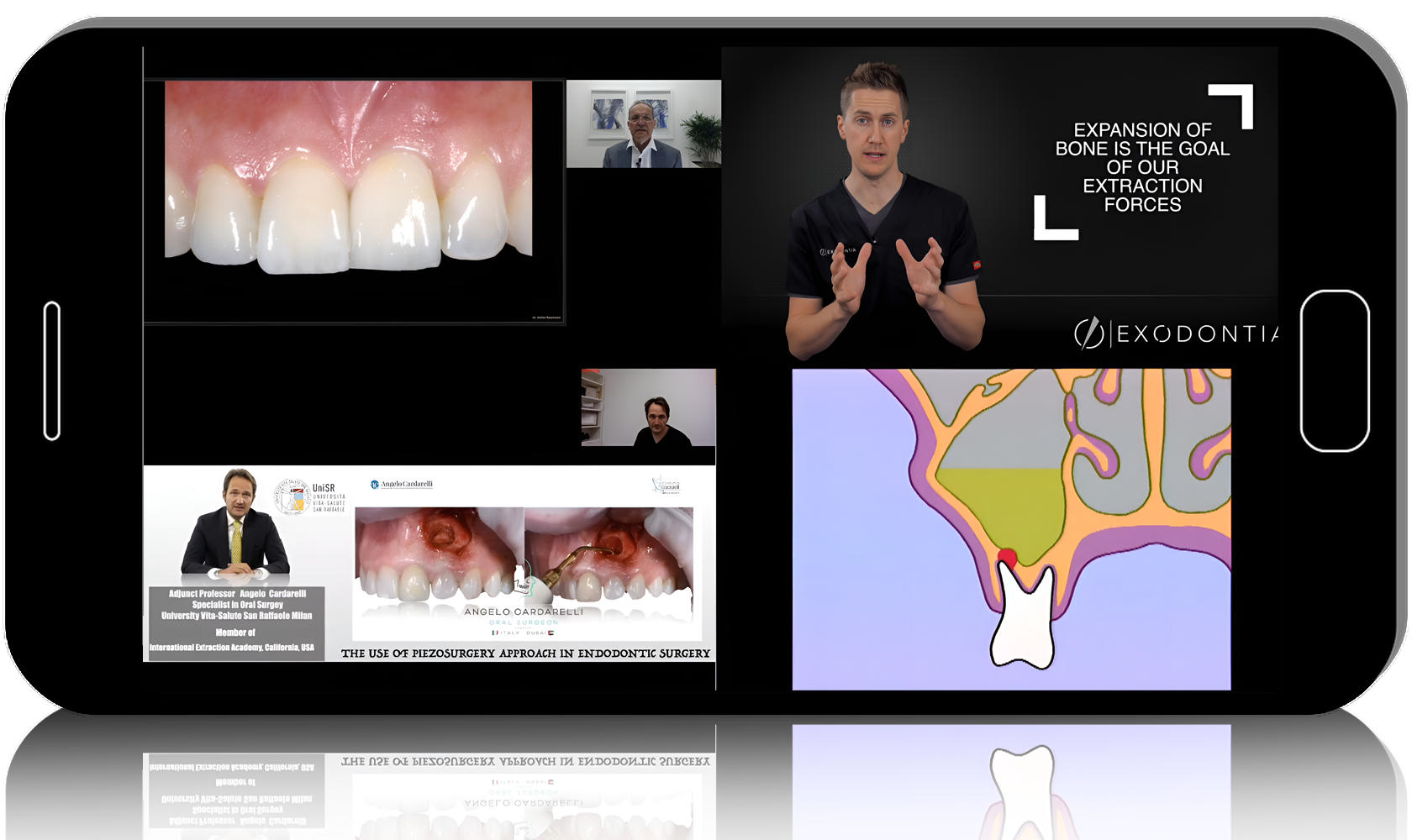Tap the phone's speaker slot
The width and height of the screenshot is (1412, 840).
tap(52, 370)
